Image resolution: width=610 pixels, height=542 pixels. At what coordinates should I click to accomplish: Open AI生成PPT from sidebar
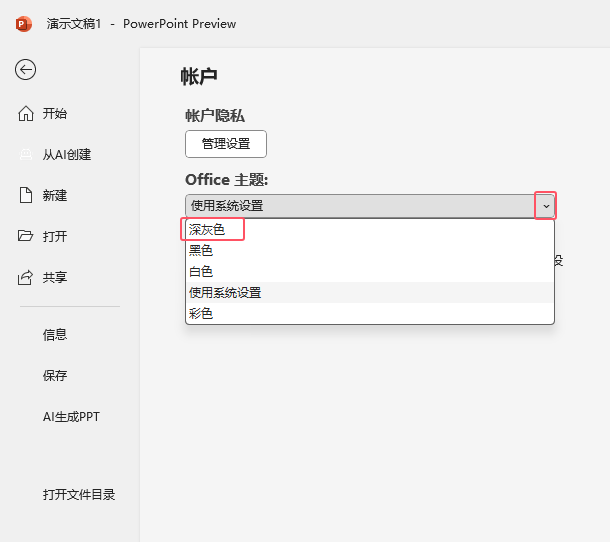click(71, 417)
